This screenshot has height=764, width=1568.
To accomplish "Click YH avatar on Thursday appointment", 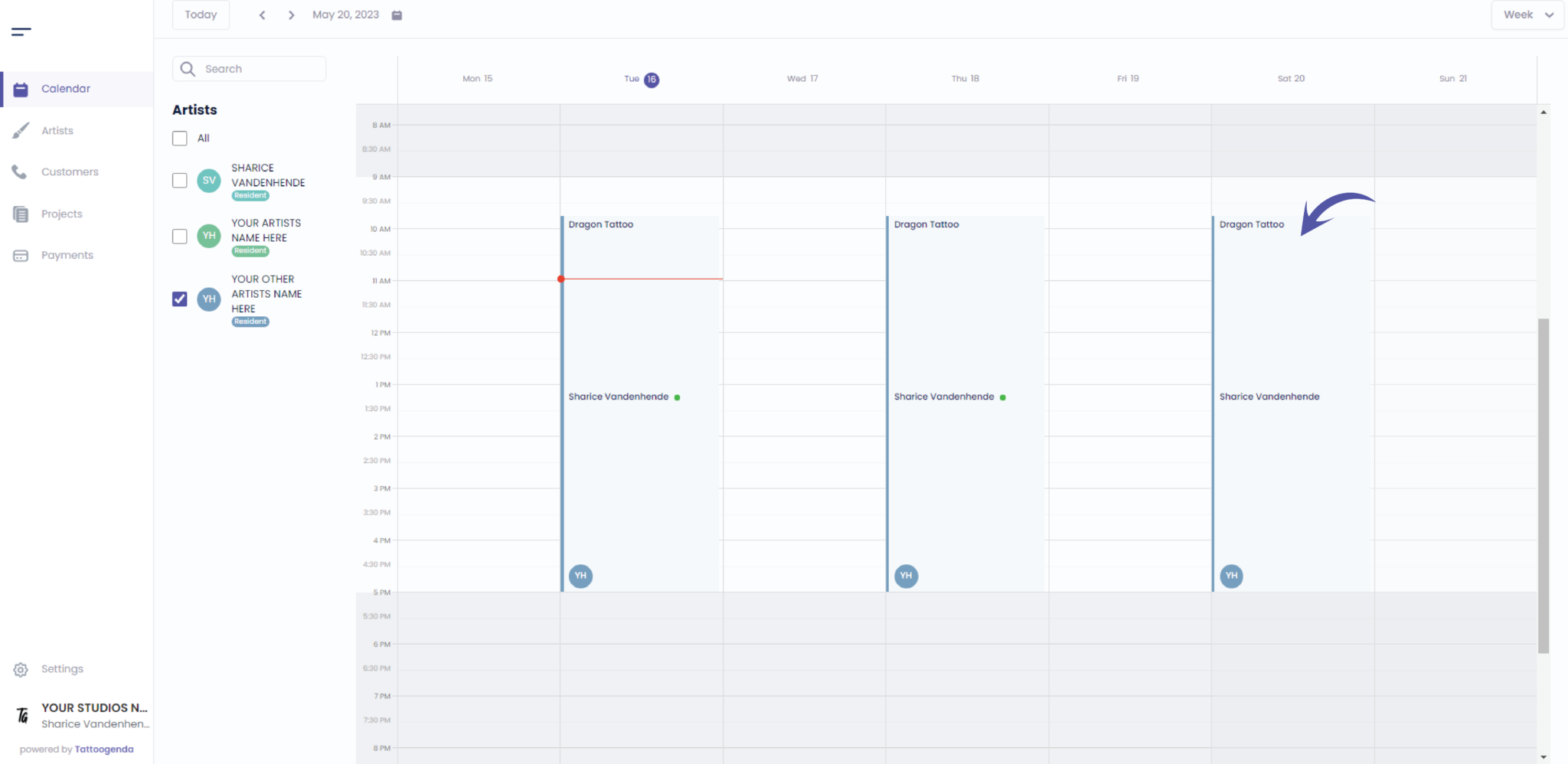I will pos(906,576).
